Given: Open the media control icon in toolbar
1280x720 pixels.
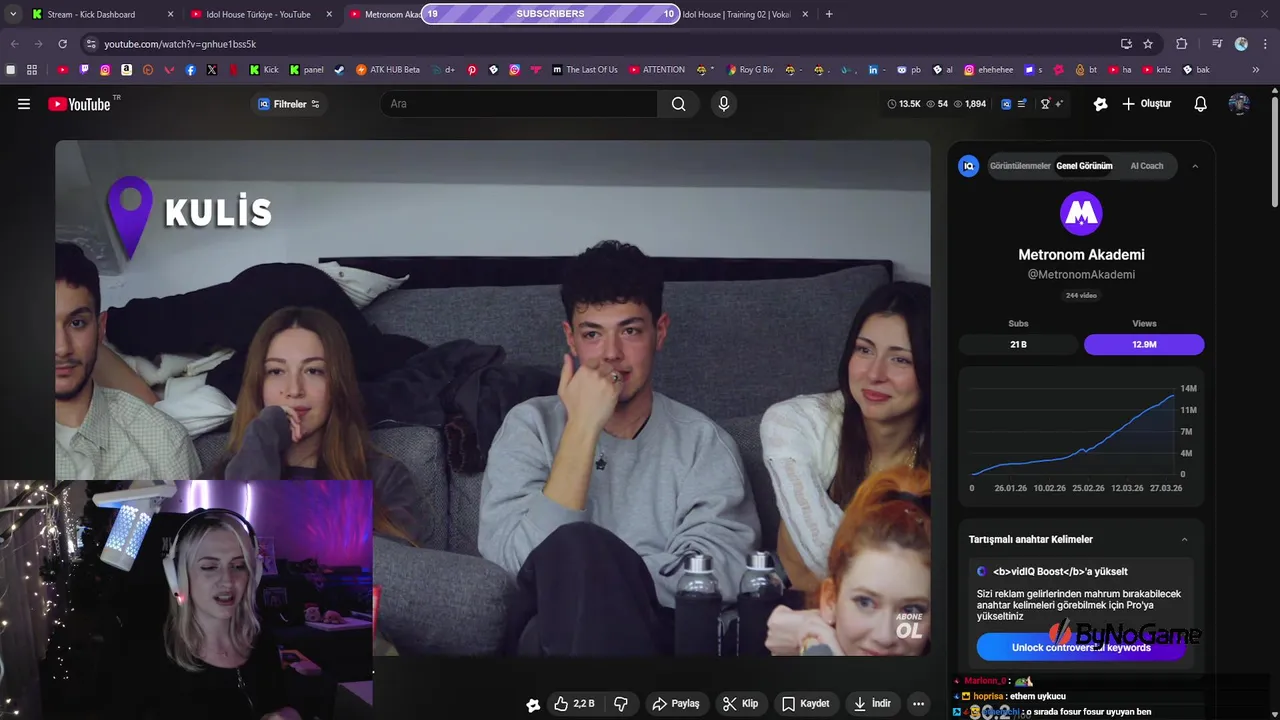Looking at the screenshot, I should click(x=1217, y=44).
